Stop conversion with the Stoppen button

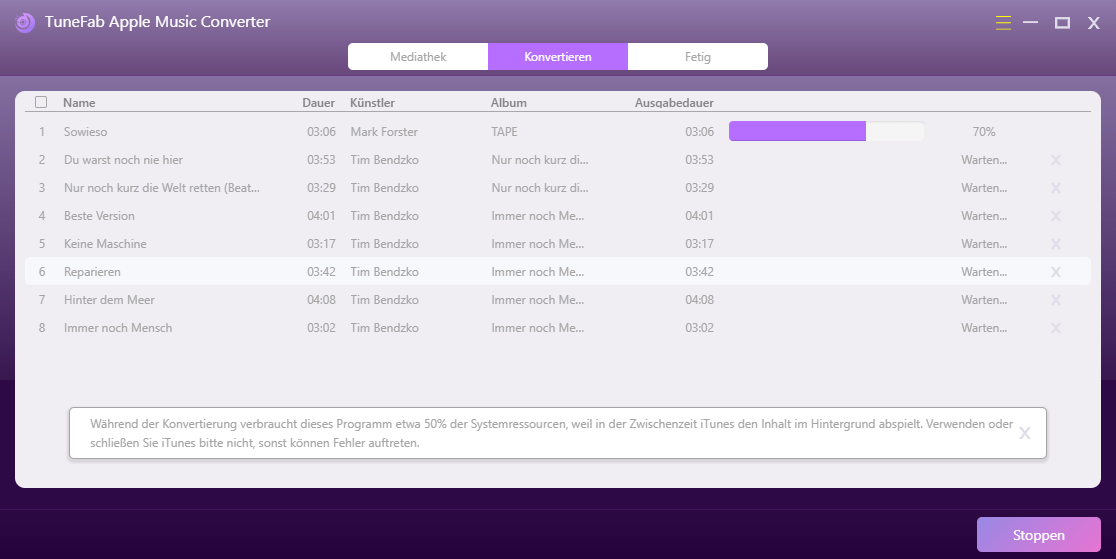[1038, 535]
